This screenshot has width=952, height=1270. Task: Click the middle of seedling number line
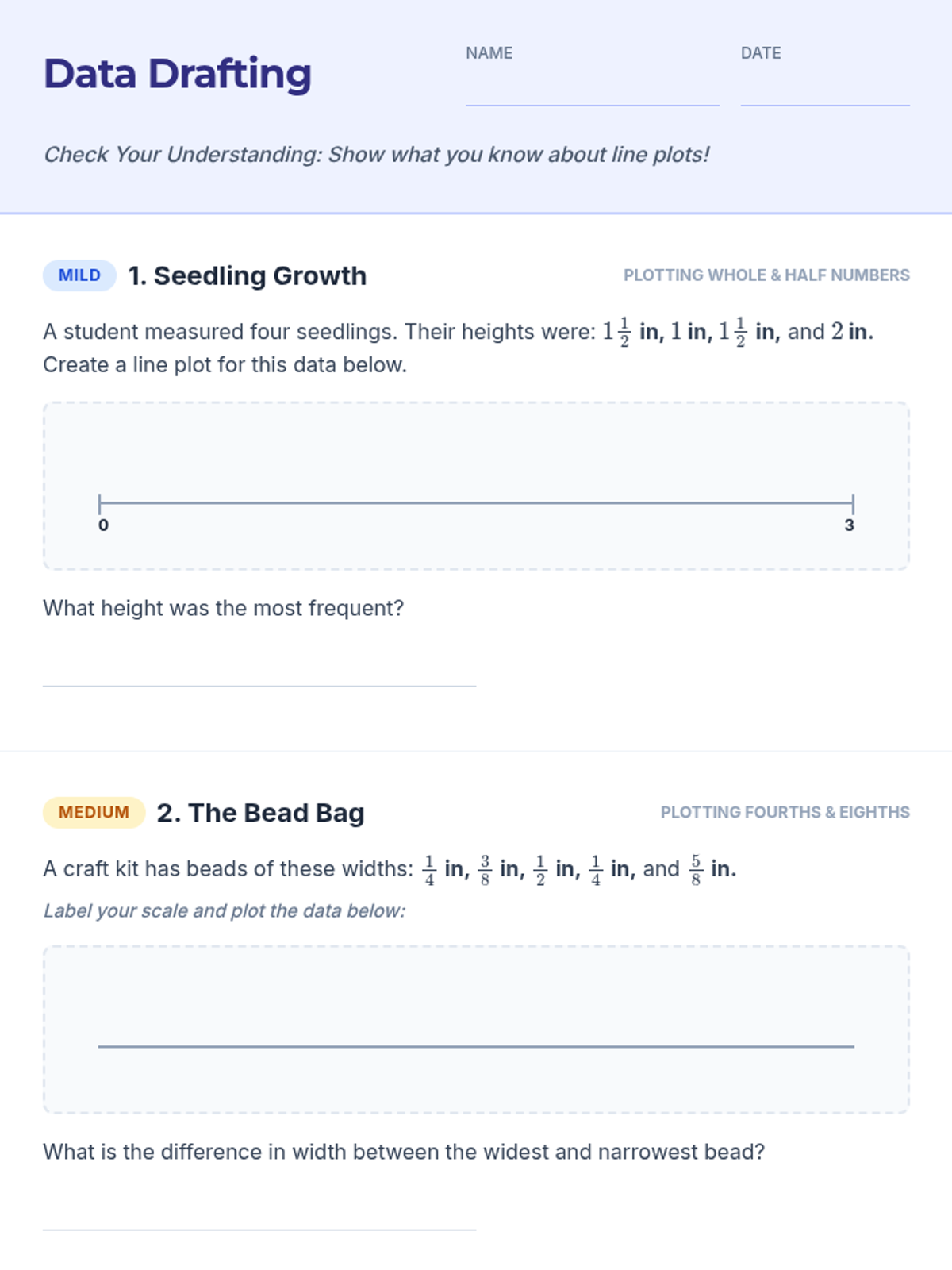pos(476,503)
